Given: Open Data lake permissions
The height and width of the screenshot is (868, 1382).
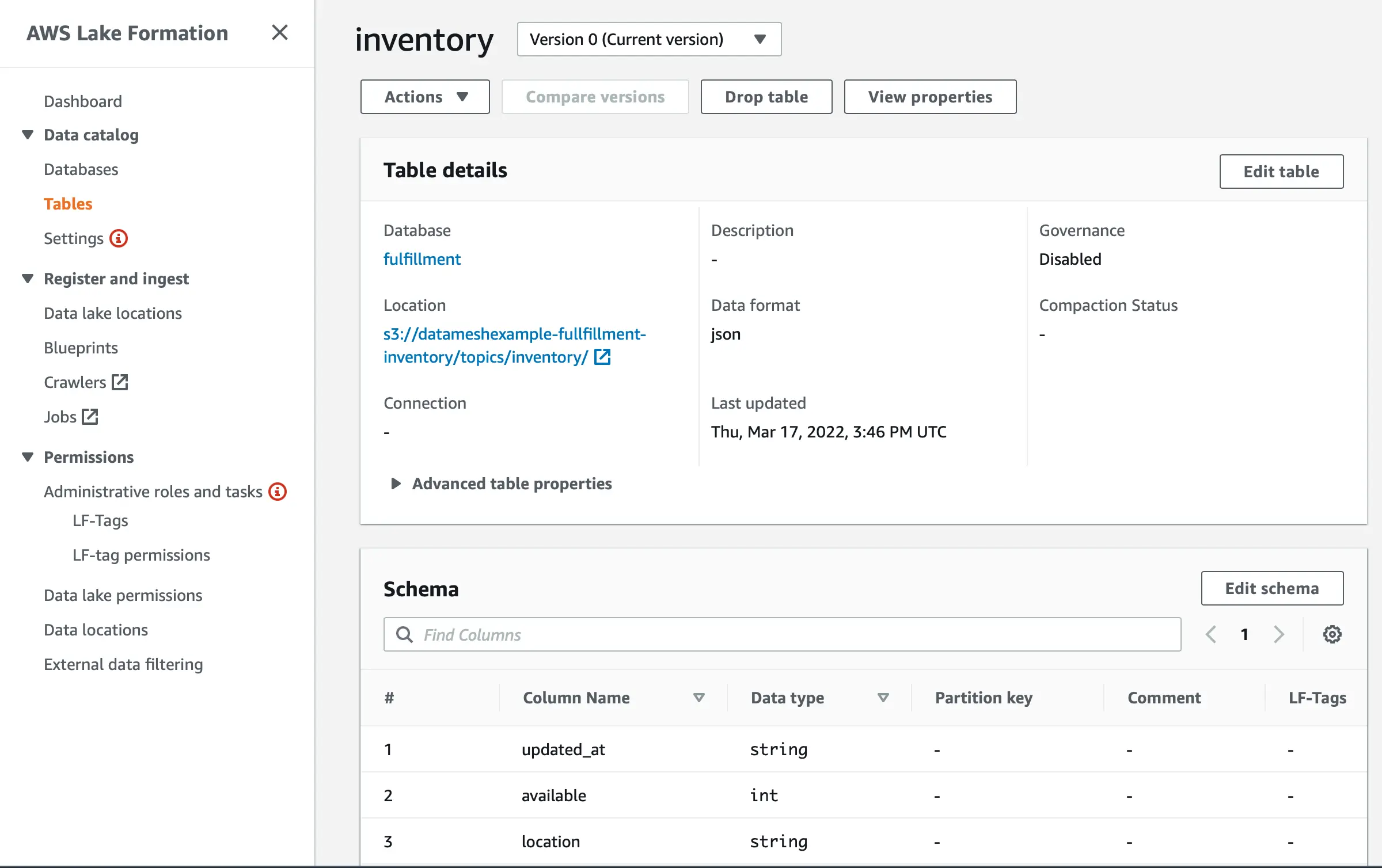Looking at the screenshot, I should click(123, 595).
